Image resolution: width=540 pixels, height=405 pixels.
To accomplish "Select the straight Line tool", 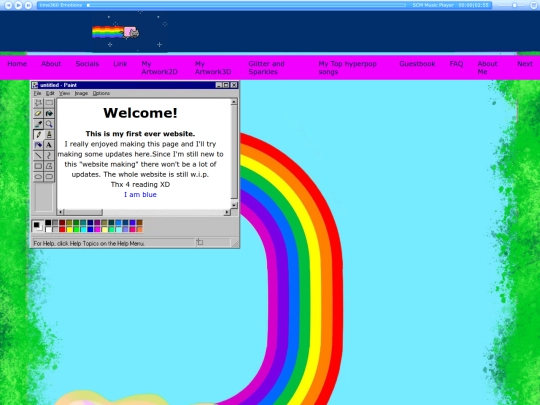I will (38, 156).
